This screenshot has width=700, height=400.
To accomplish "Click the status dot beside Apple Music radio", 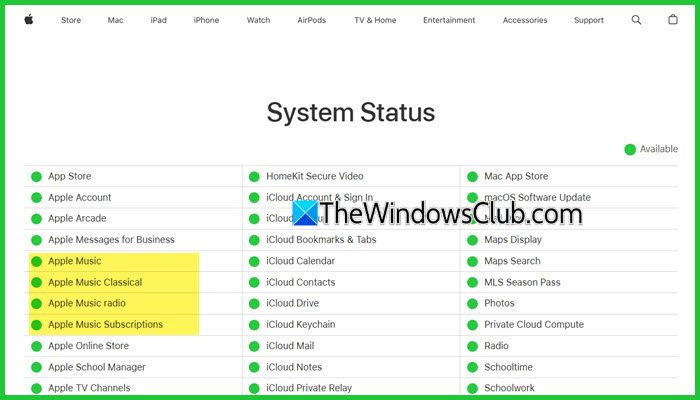I will click(x=36, y=304).
